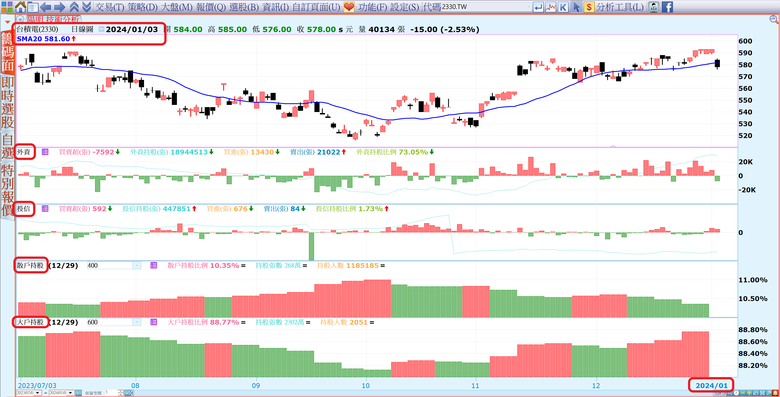Click the purple settings icon in 大戶持股 row

coord(154,322)
